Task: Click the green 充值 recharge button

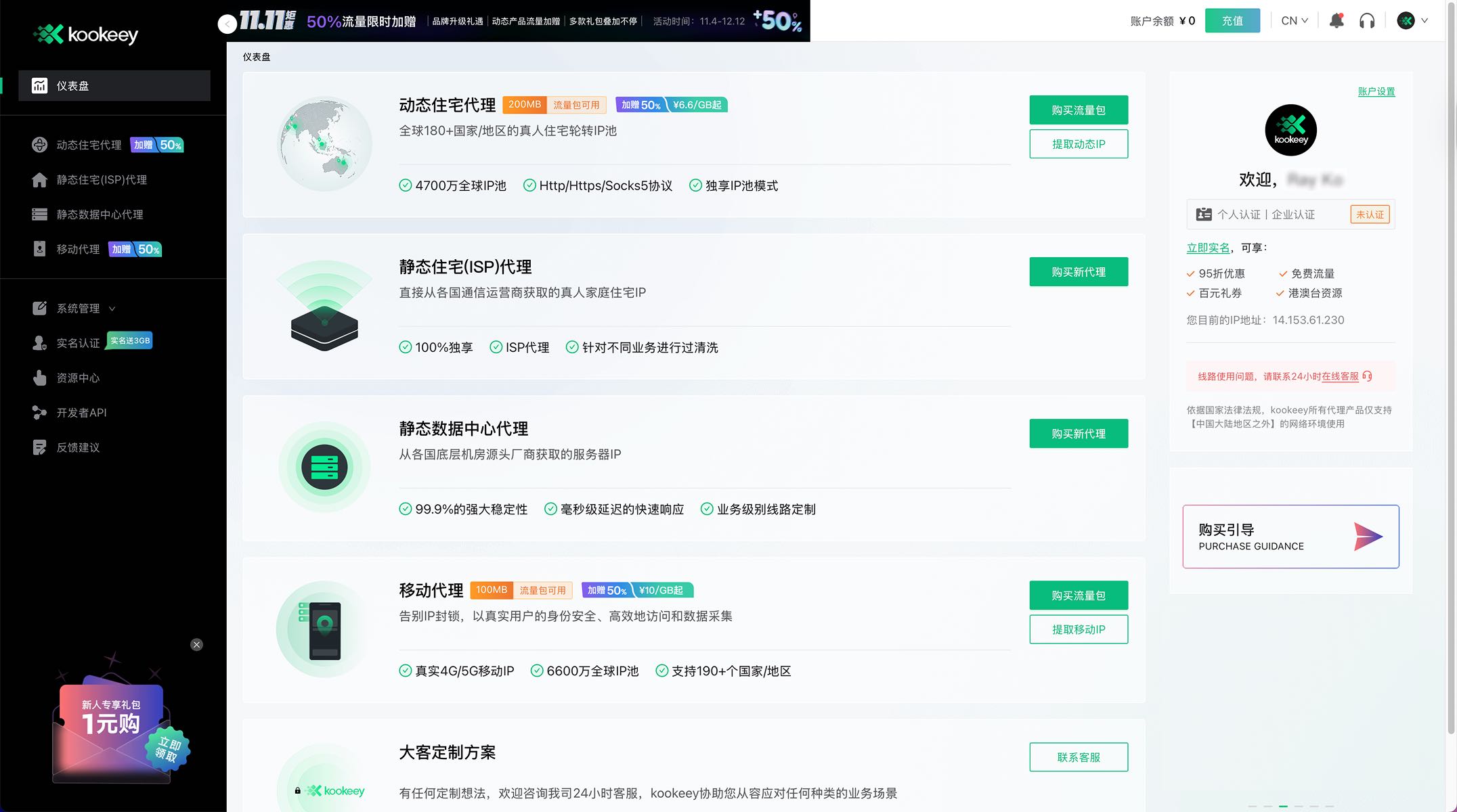Action: (x=1232, y=21)
